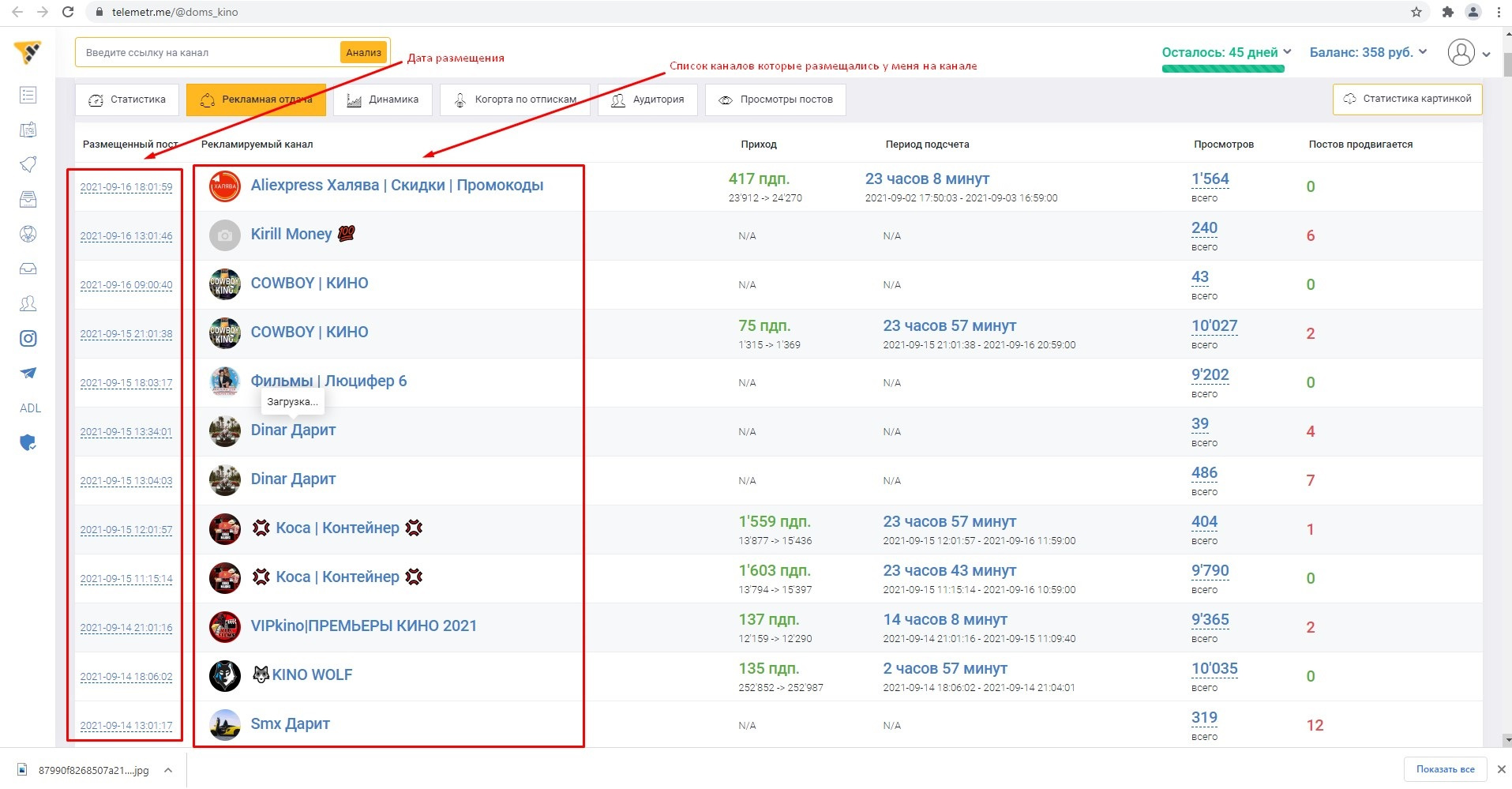Expand the Баланс: 358 руб. dropdown
Screen dimensions: 1512x789
click(1368, 52)
